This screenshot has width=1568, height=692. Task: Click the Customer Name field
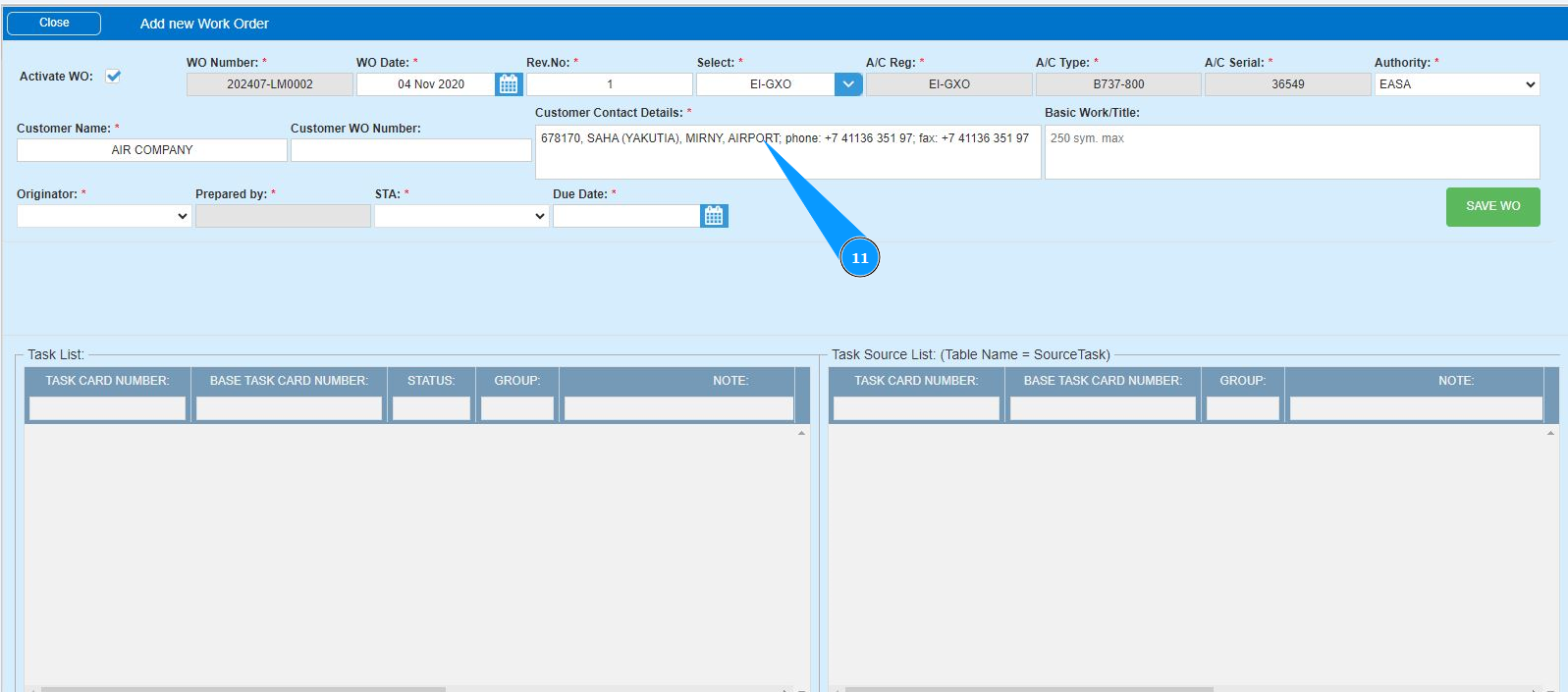152,150
